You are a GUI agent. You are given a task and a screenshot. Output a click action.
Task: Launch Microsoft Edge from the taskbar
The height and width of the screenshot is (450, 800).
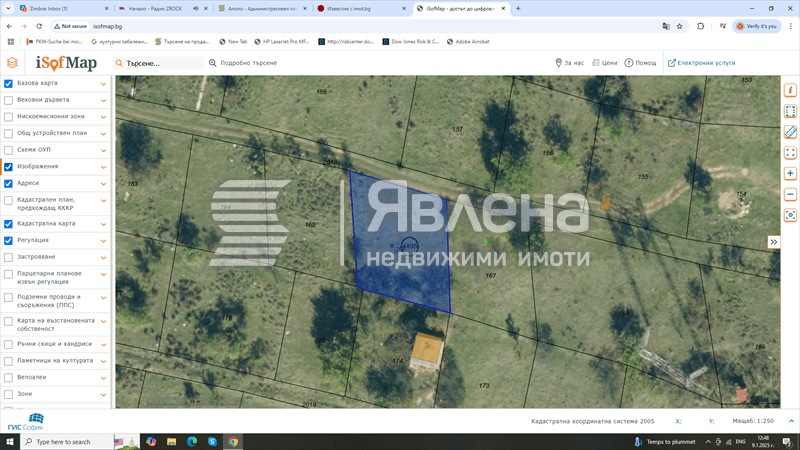[192, 442]
